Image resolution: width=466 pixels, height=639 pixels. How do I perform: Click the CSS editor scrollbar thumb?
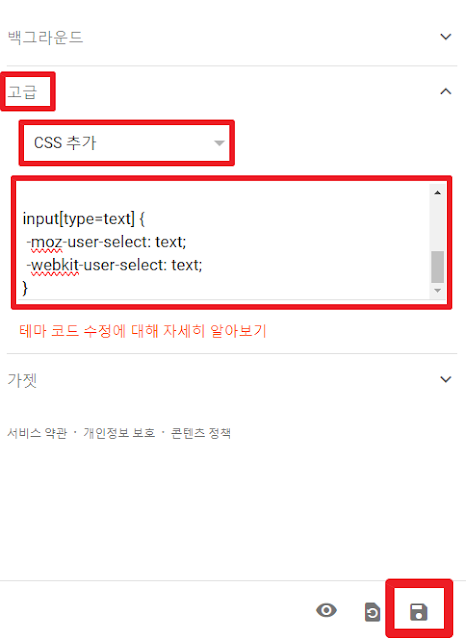click(x=437, y=267)
